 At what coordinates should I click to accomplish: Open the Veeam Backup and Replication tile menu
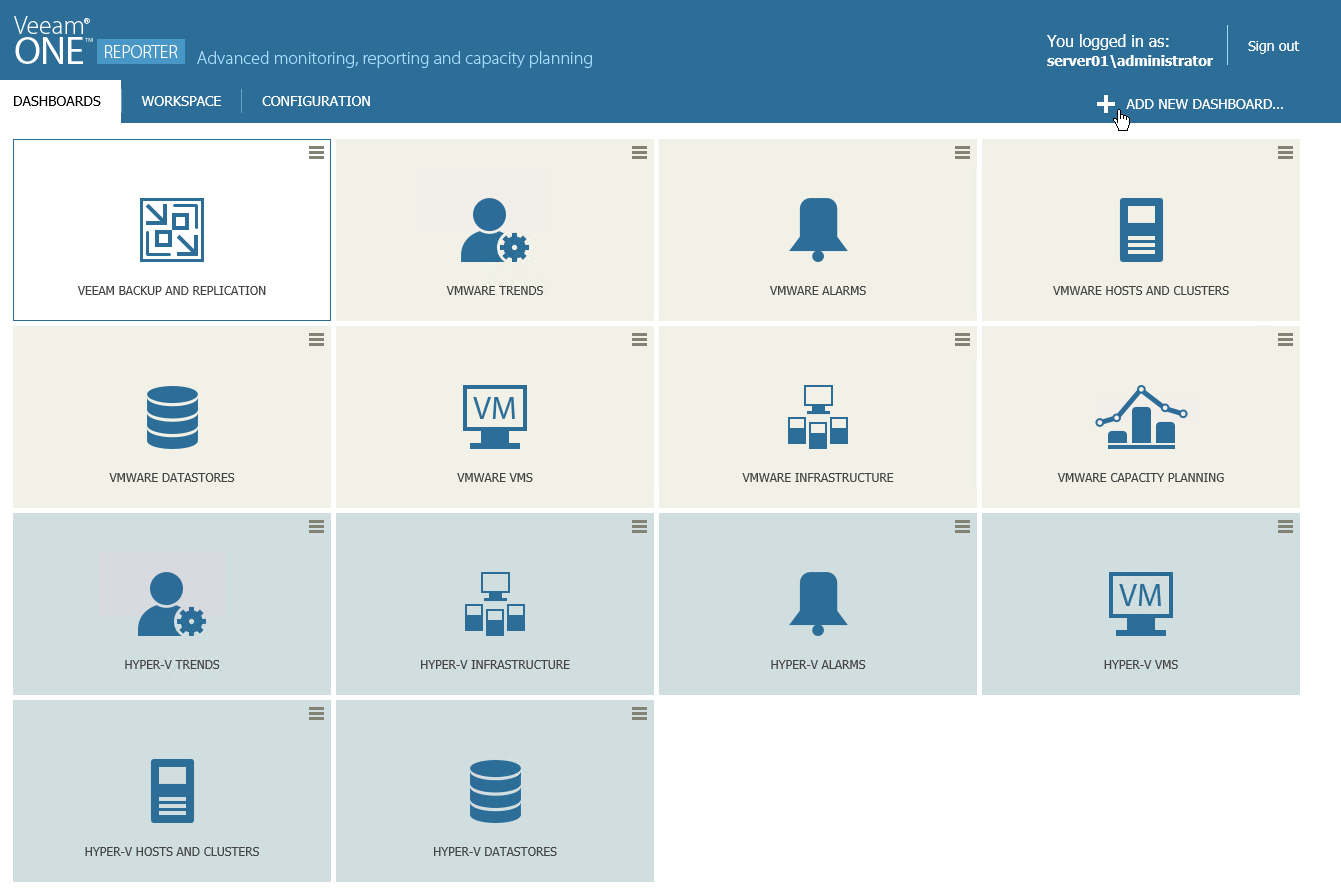point(316,152)
